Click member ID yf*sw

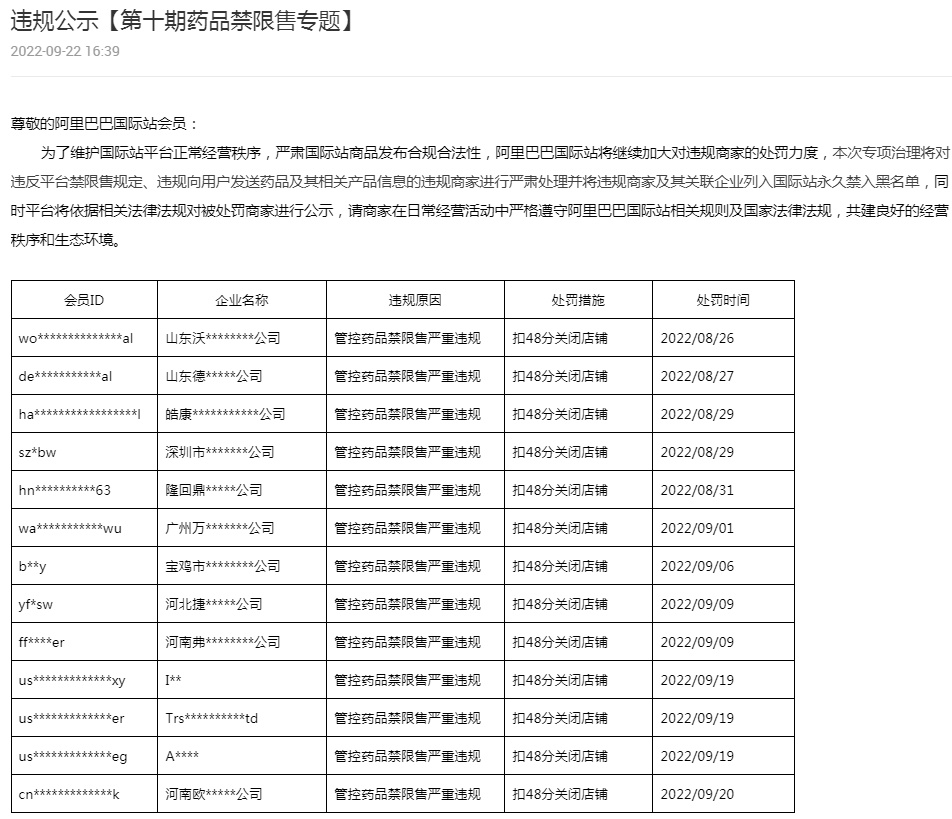click(36, 604)
